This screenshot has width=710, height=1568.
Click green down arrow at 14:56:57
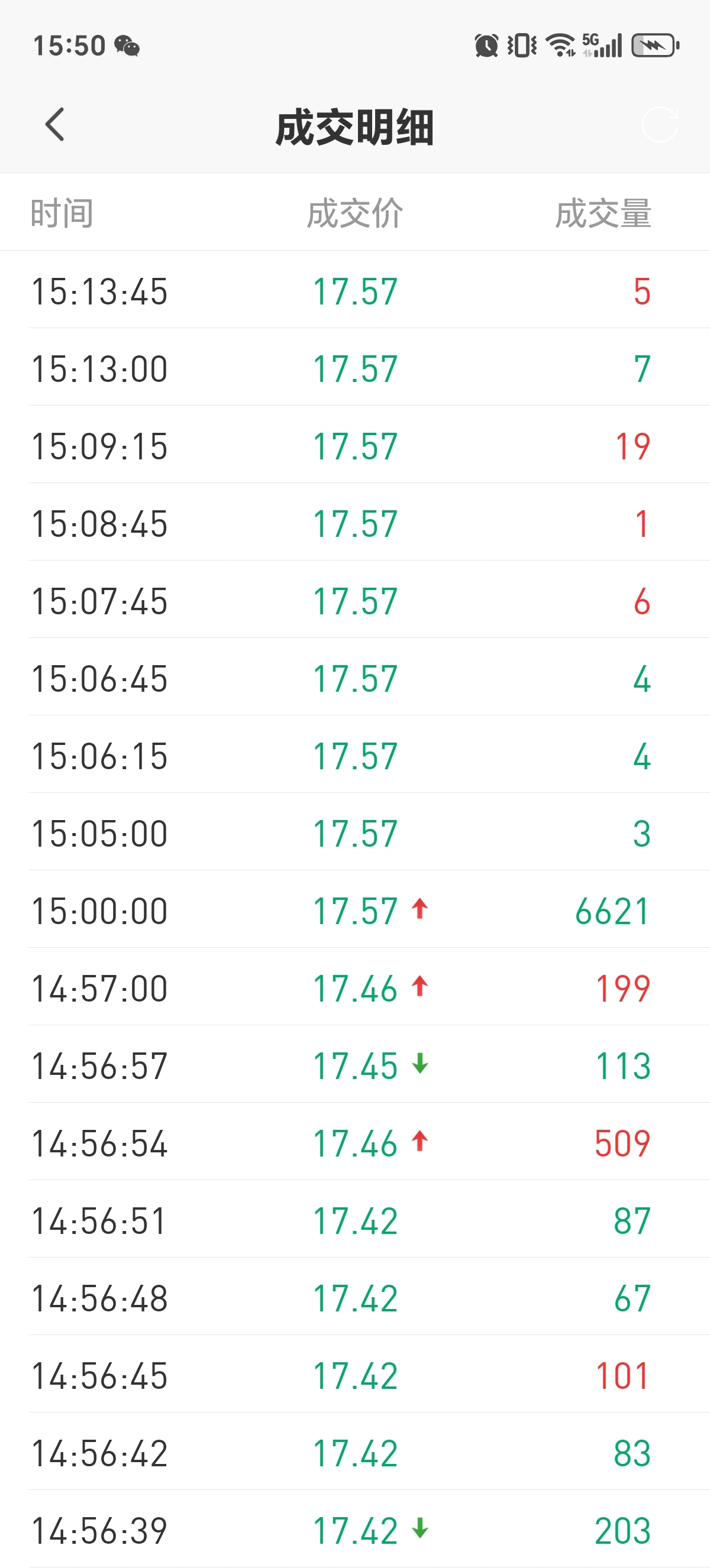(419, 1064)
